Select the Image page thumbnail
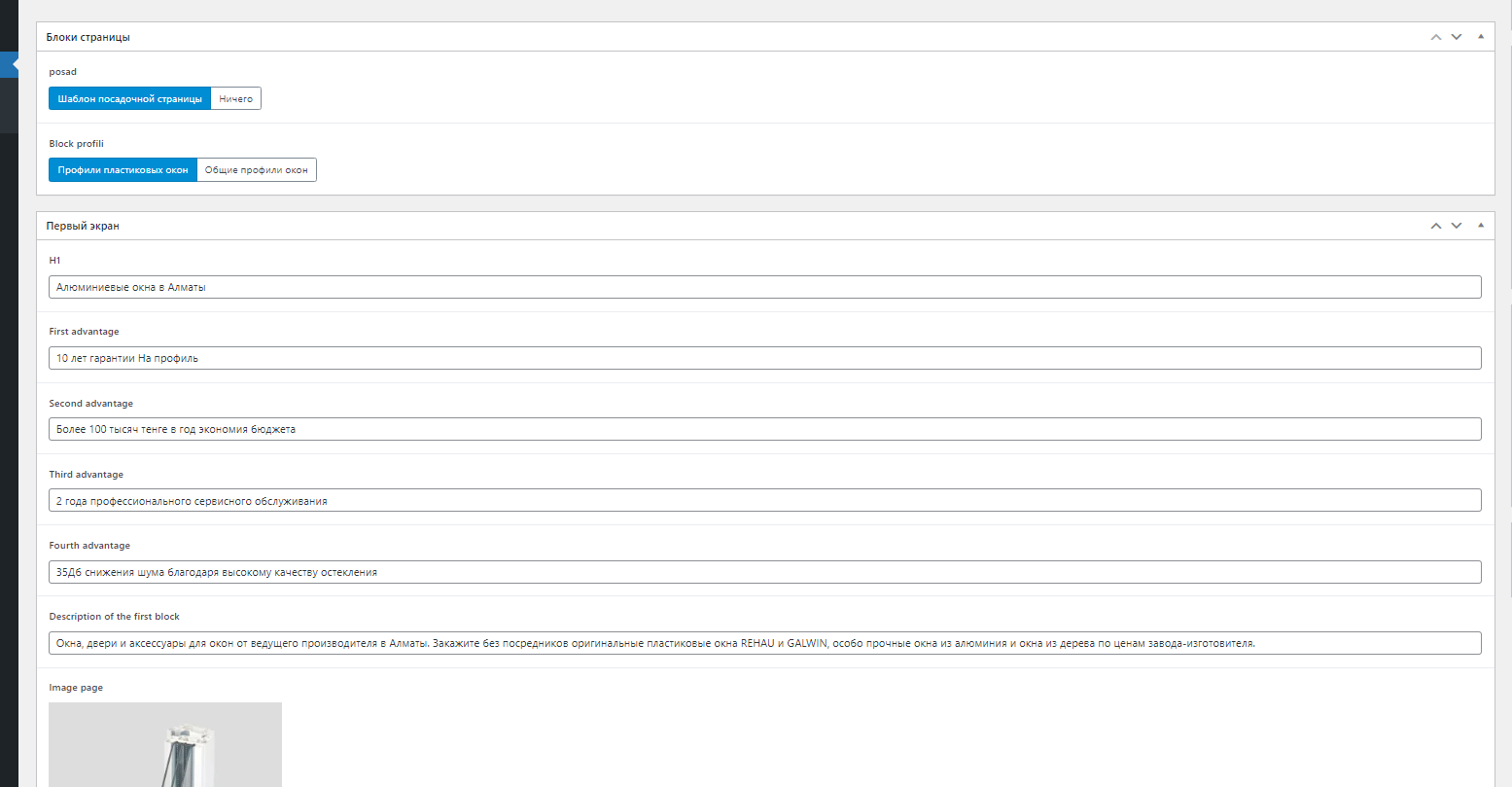Image resolution: width=1512 pixels, height=787 pixels. click(x=165, y=744)
